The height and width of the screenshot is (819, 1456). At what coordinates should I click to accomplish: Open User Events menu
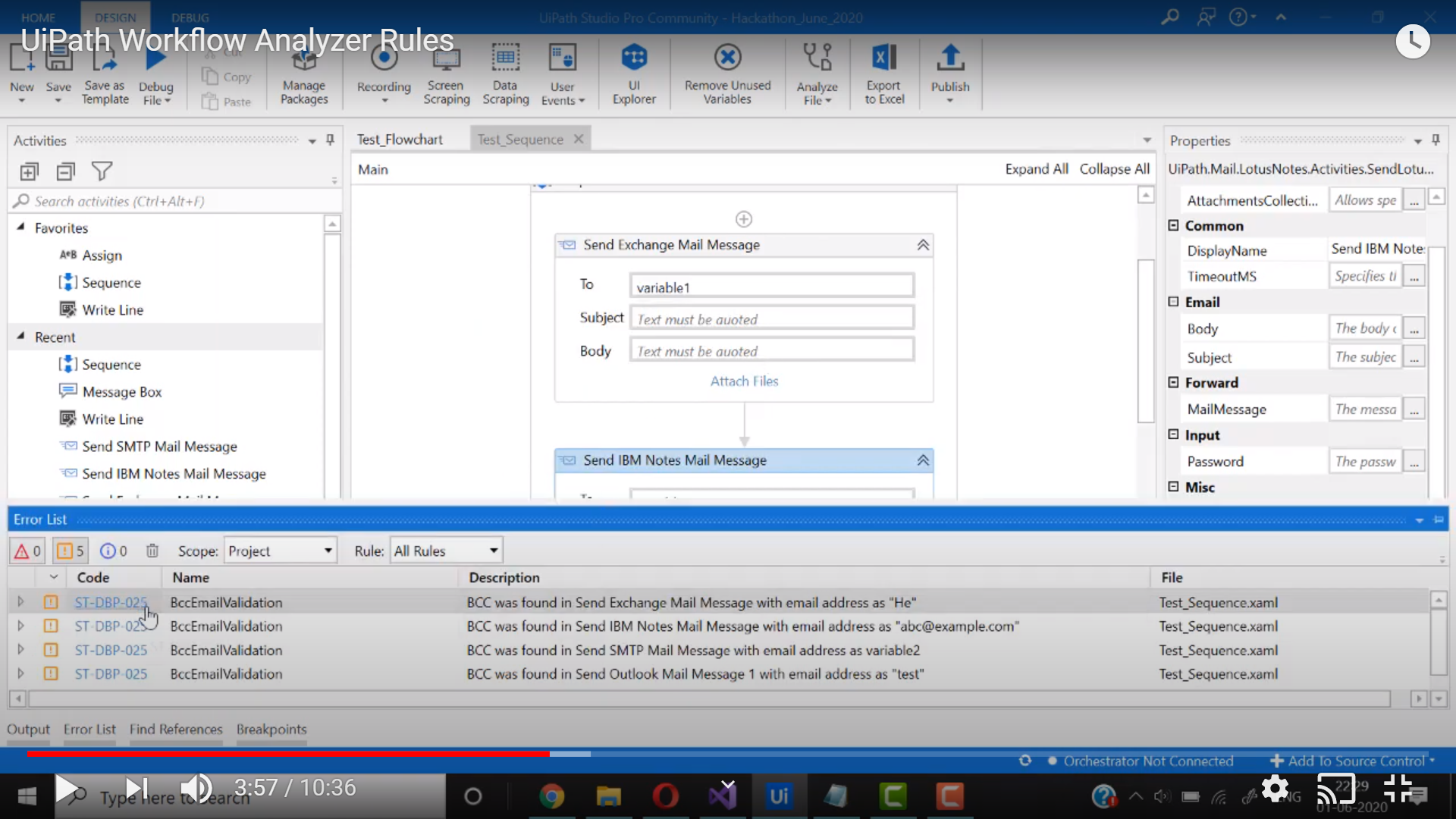click(x=563, y=74)
